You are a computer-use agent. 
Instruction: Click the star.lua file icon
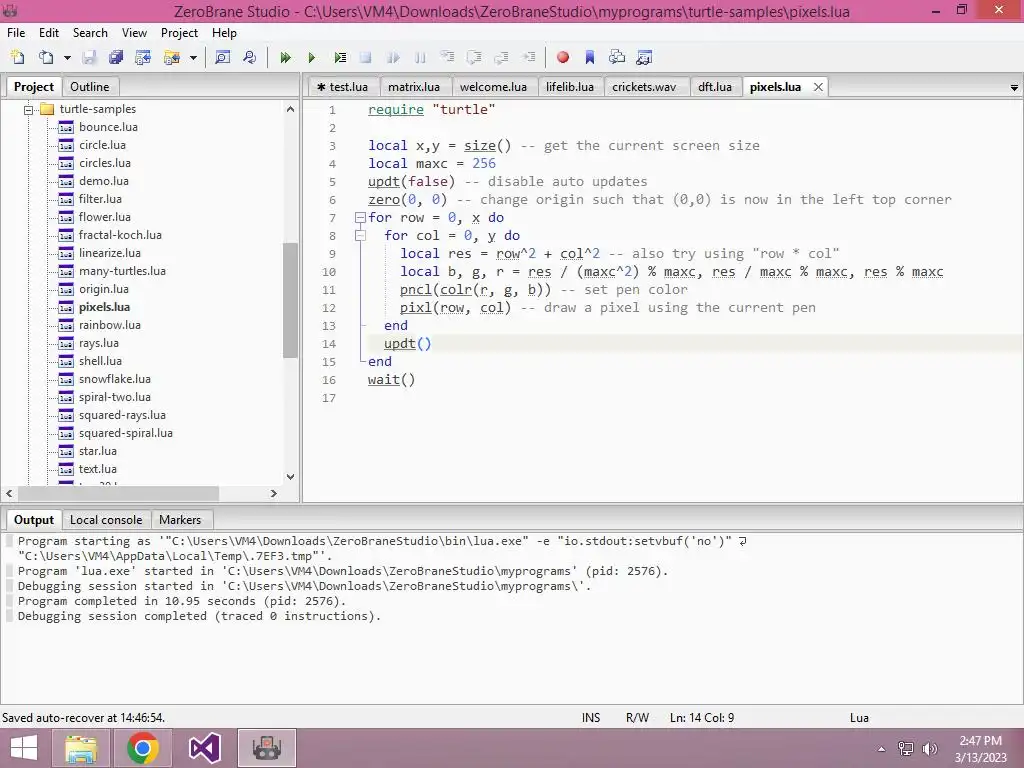pos(66,451)
